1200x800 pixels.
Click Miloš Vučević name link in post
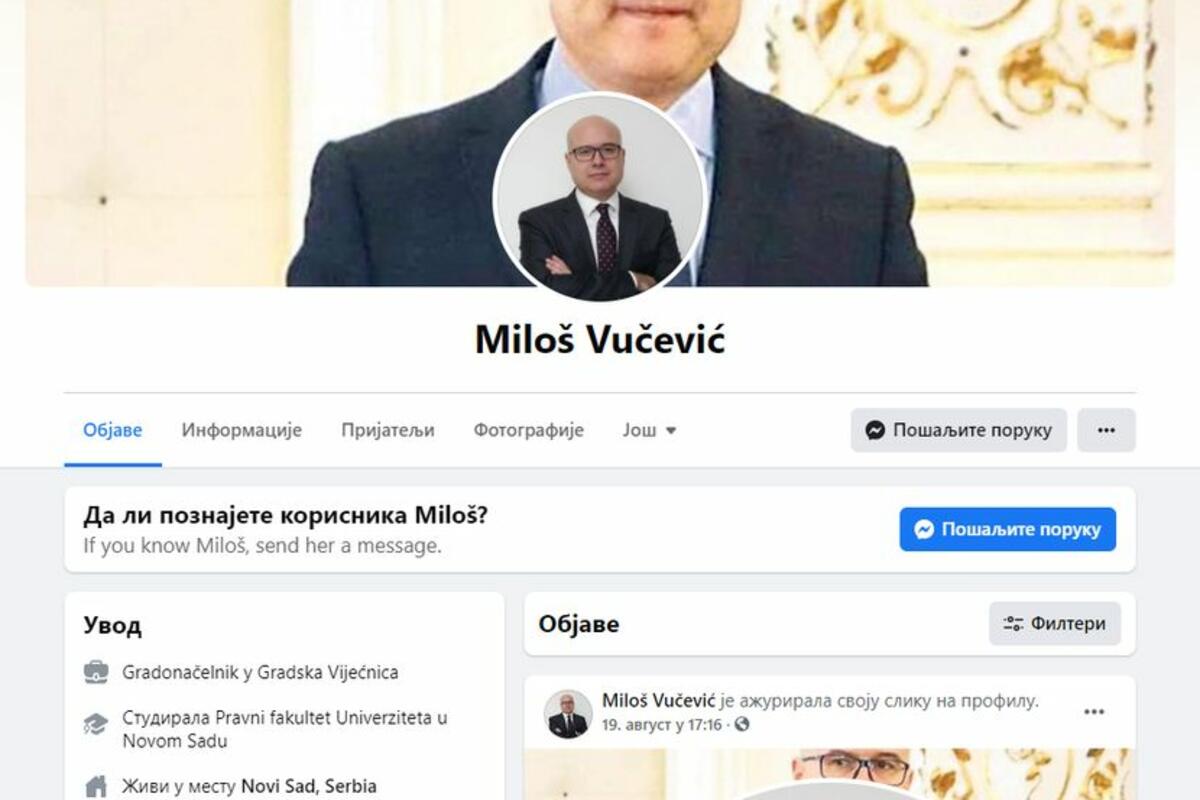tap(658, 700)
